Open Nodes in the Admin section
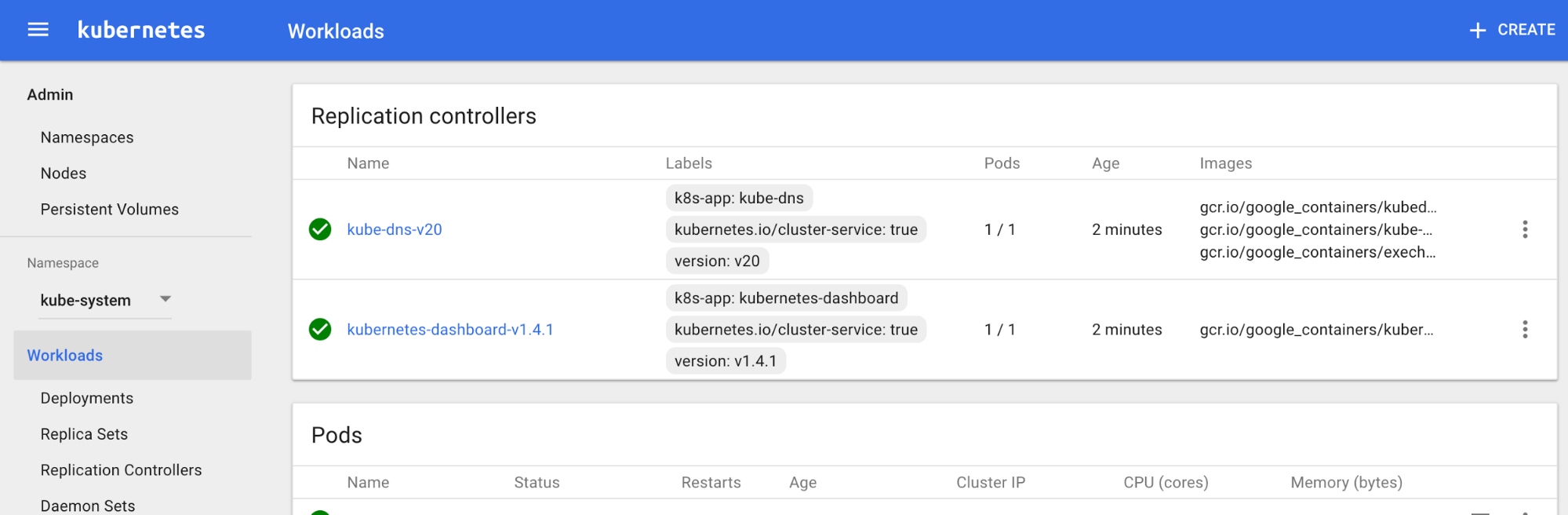This screenshot has width=1568, height=515. [64, 173]
